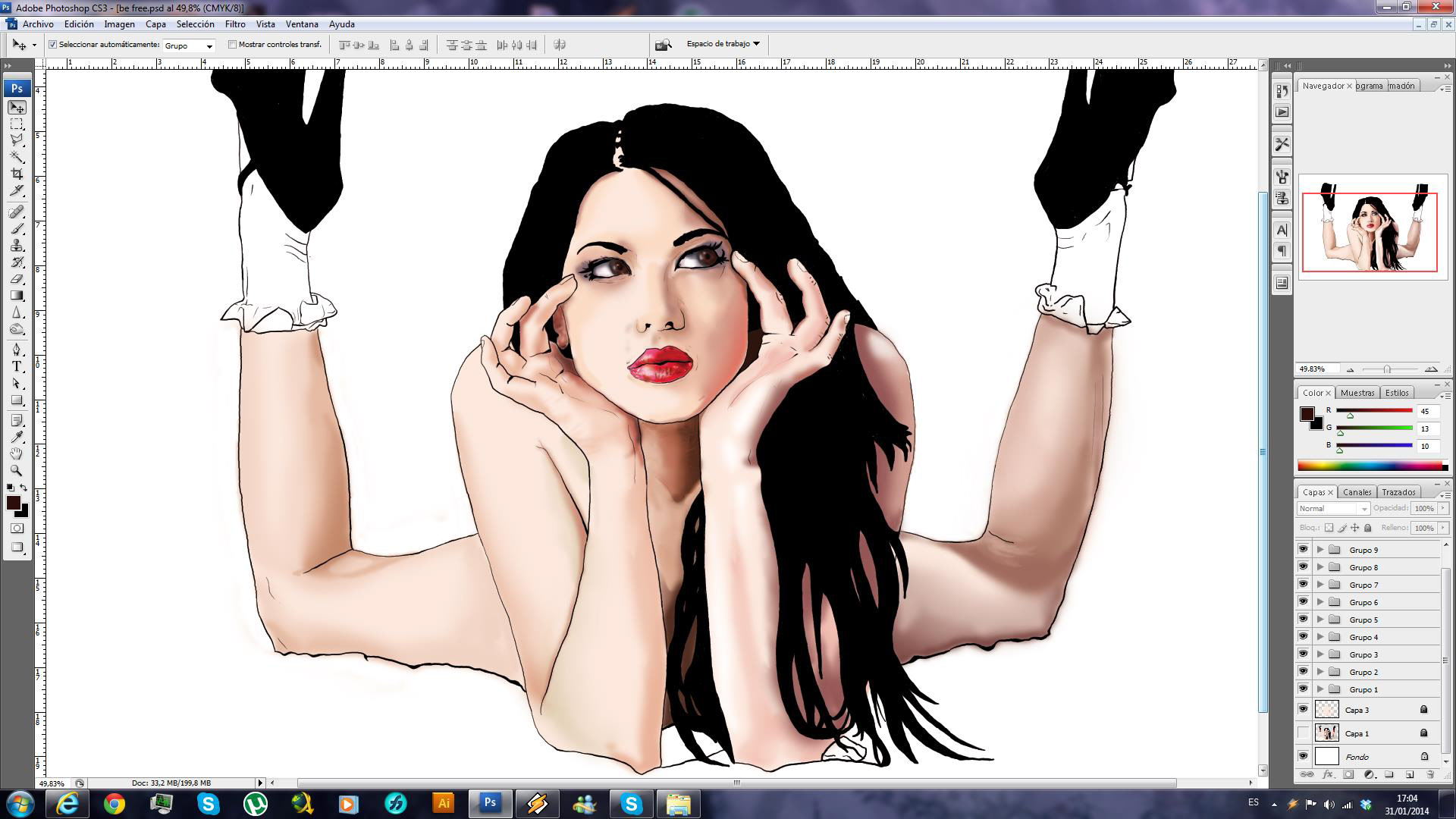Switch to the Canales tab

pyautogui.click(x=1357, y=492)
